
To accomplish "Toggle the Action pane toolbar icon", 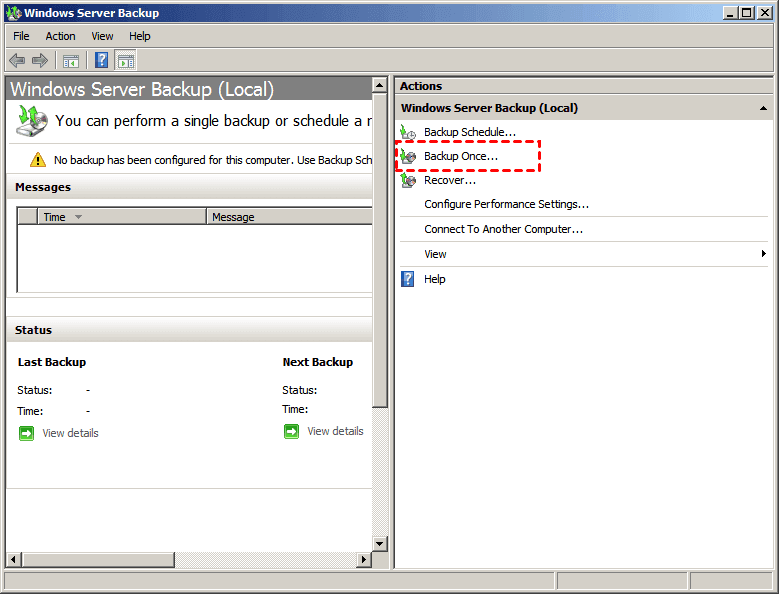I will pyautogui.click(x=126, y=61).
